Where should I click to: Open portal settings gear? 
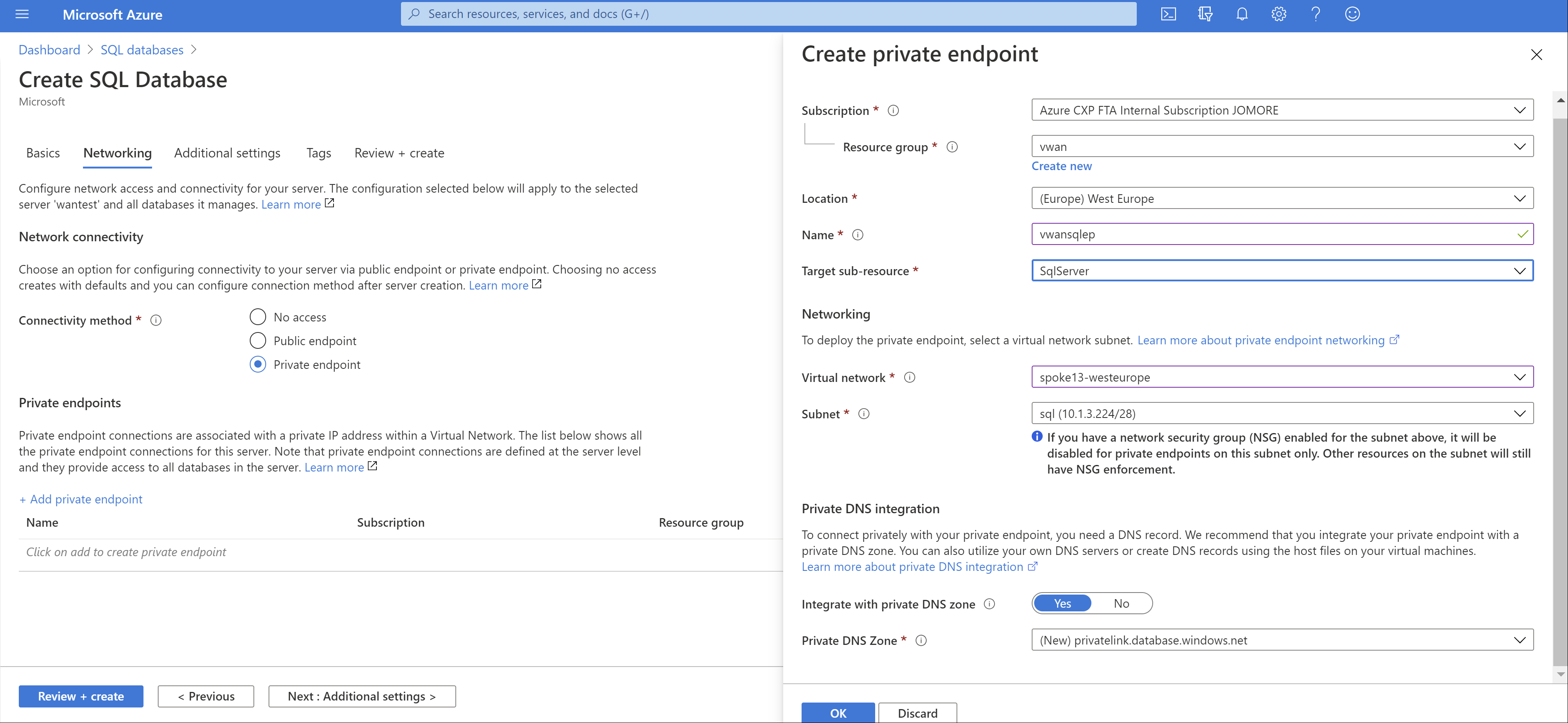click(1278, 14)
